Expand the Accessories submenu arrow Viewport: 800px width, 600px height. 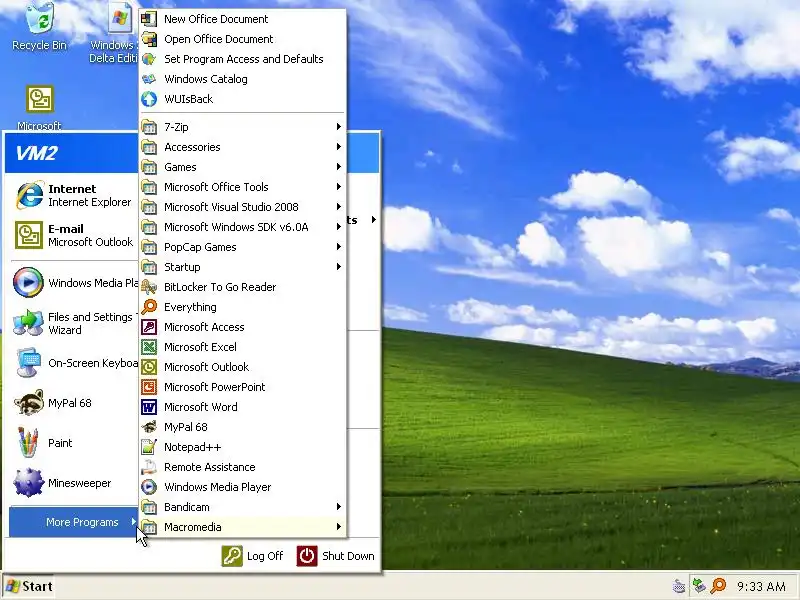coord(338,146)
